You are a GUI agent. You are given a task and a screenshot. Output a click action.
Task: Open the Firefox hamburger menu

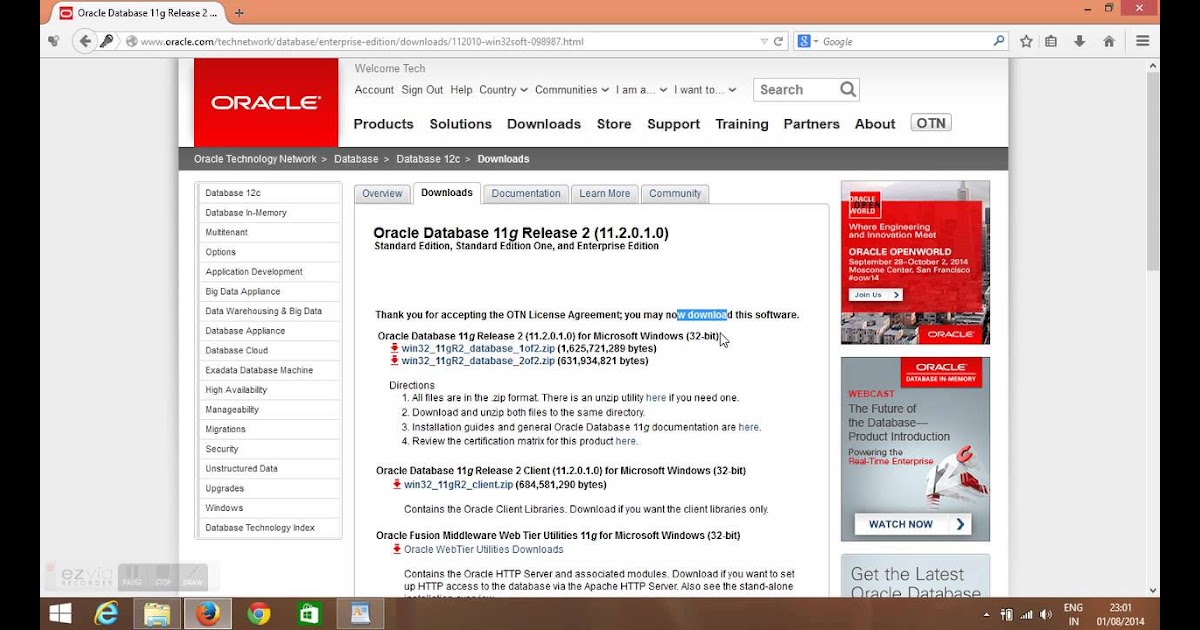point(1143,41)
